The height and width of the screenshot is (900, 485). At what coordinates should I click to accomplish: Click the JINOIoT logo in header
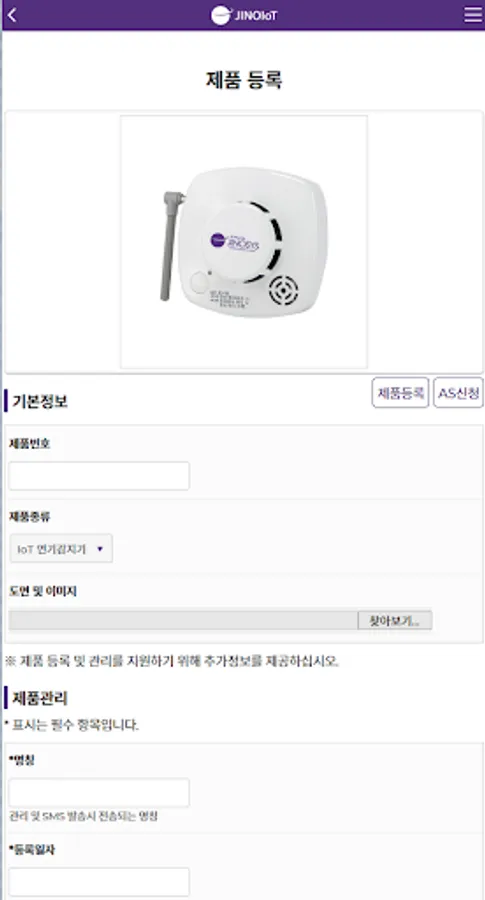pos(244,15)
